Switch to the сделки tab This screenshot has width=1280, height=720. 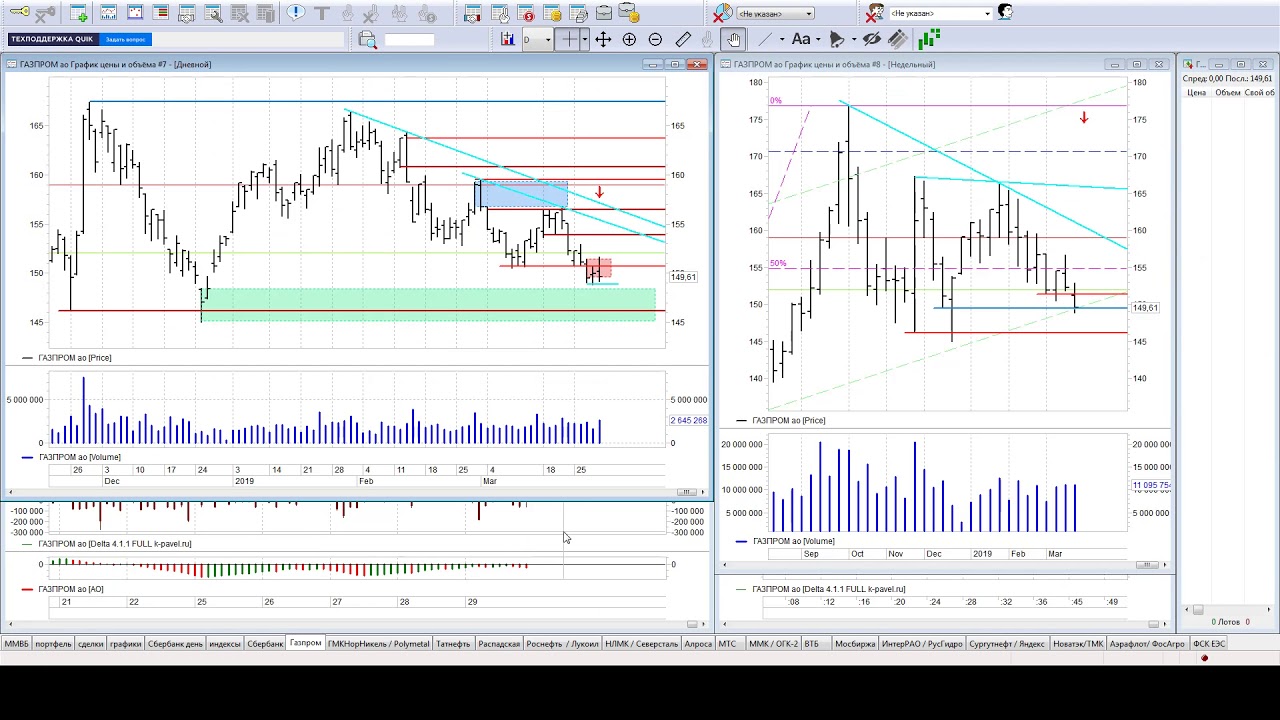tap(90, 644)
